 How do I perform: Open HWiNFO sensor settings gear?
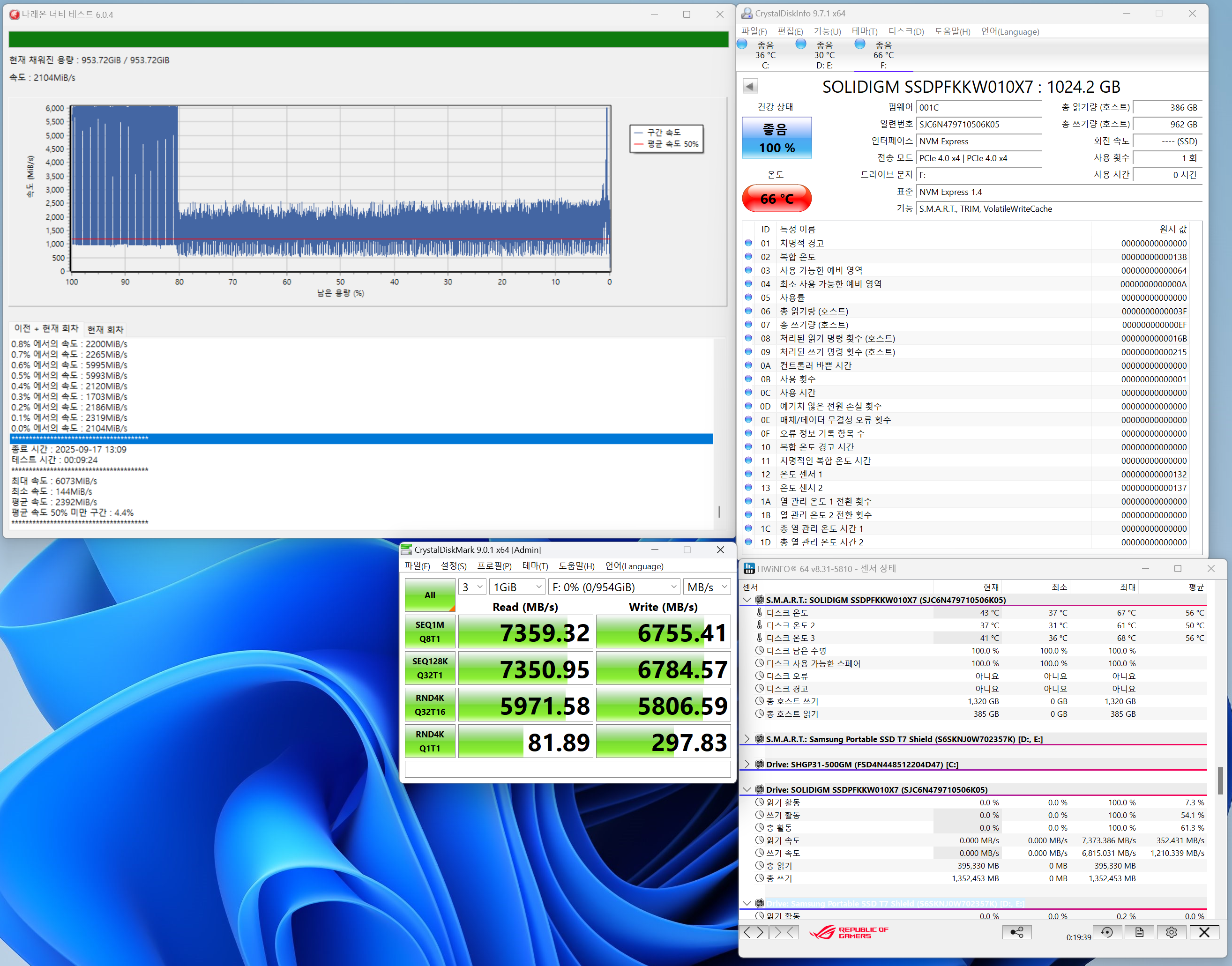(x=1172, y=933)
